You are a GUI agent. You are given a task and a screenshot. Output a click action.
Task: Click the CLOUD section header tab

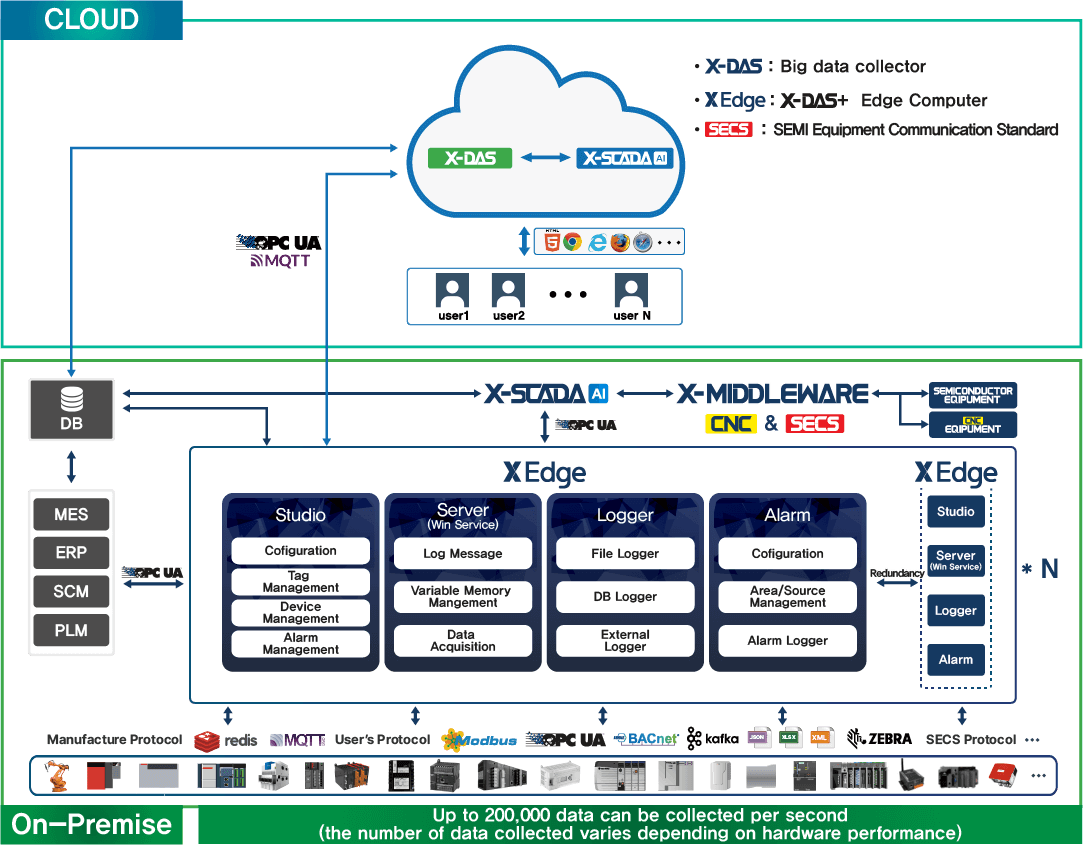pyautogui.click(x=91, y=20)
